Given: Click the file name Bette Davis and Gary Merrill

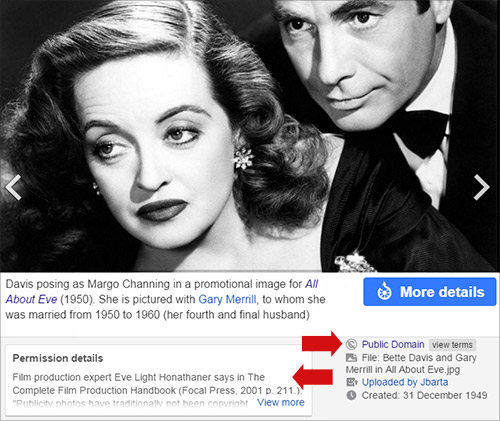Looking at the screenshot, I should pos(411,364).
